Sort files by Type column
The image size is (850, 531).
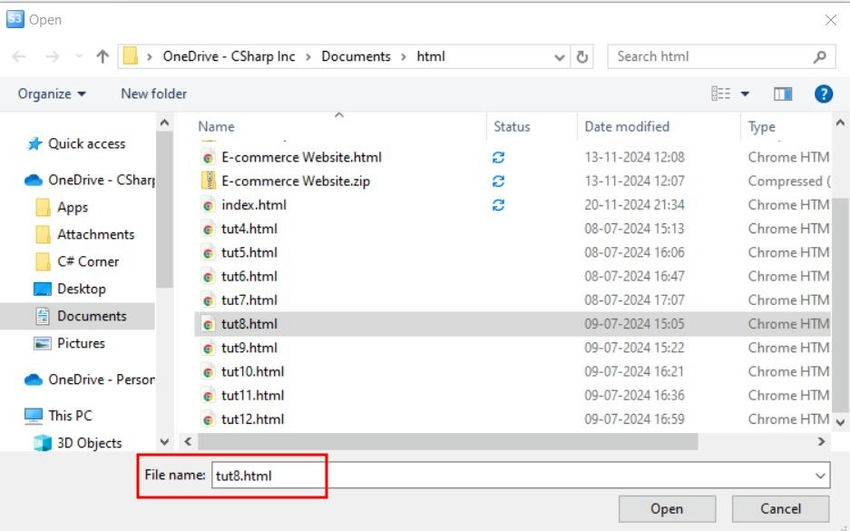[762, 127]
